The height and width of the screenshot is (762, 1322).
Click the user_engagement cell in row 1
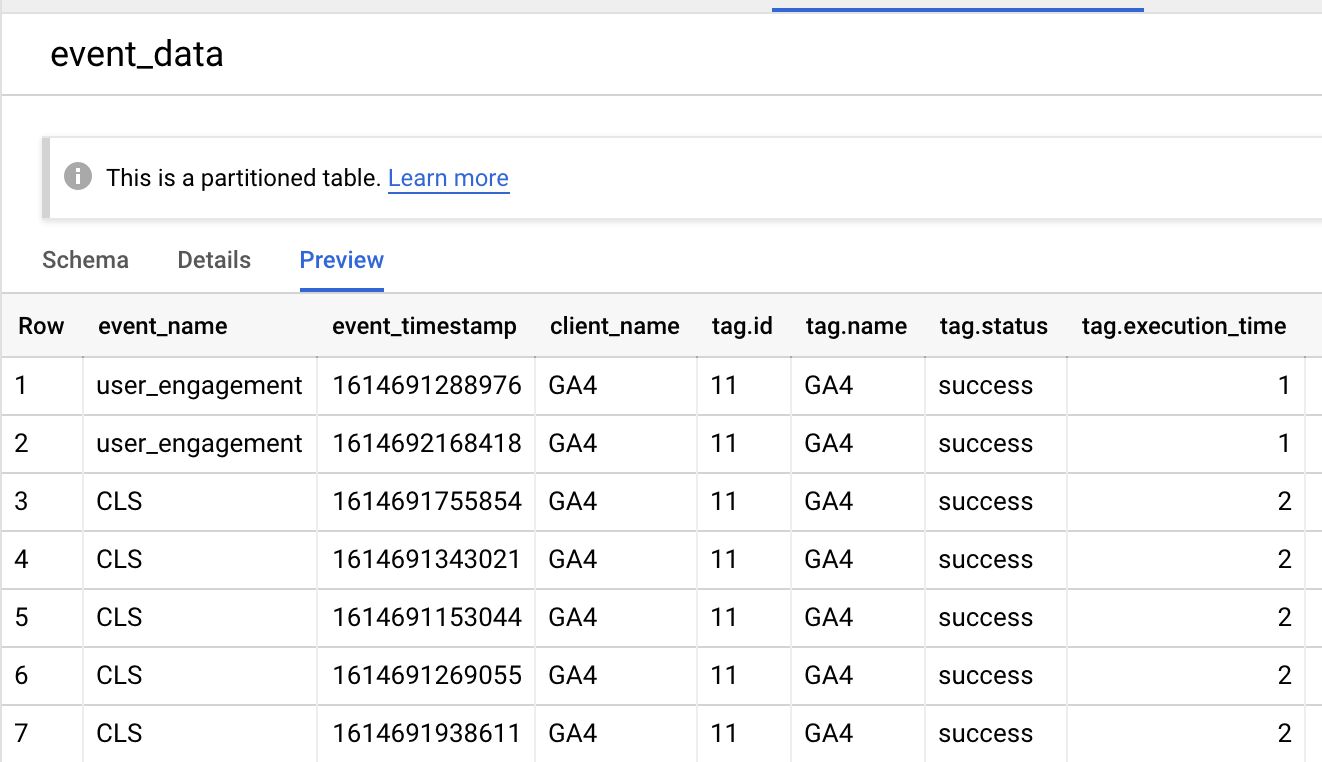tap(200, 386)
